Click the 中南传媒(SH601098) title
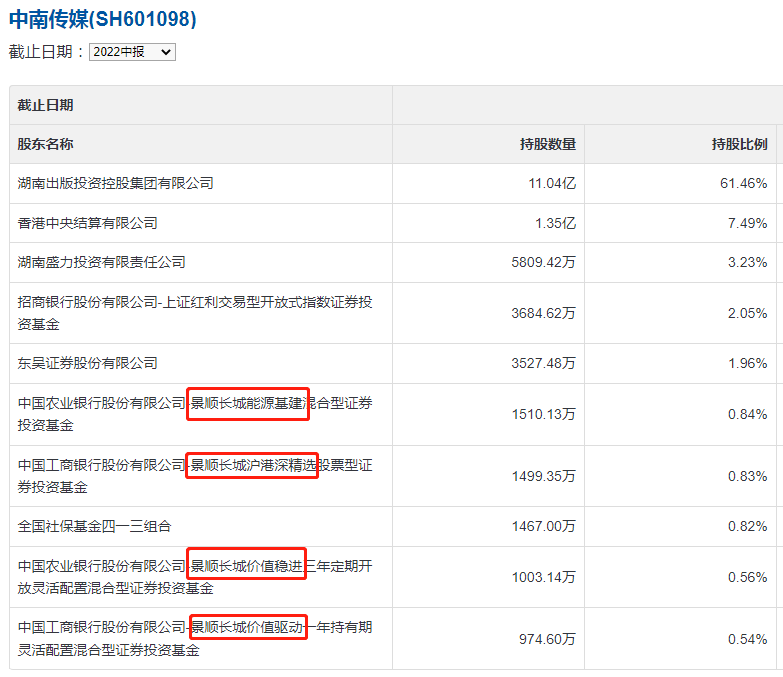Image resolution: width=783 pixels, height=677 pixels. coord(102,19)
